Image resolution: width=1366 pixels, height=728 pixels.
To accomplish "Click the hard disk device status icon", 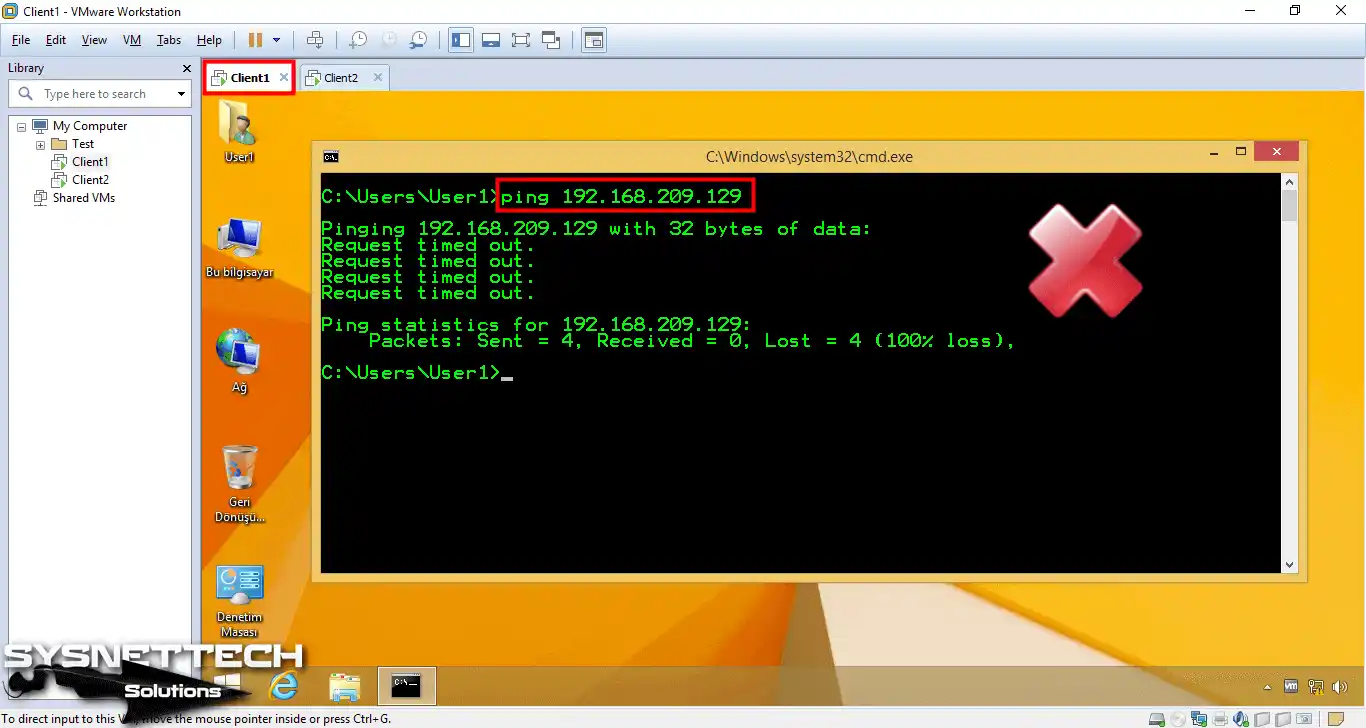I will click(1156, 717).
